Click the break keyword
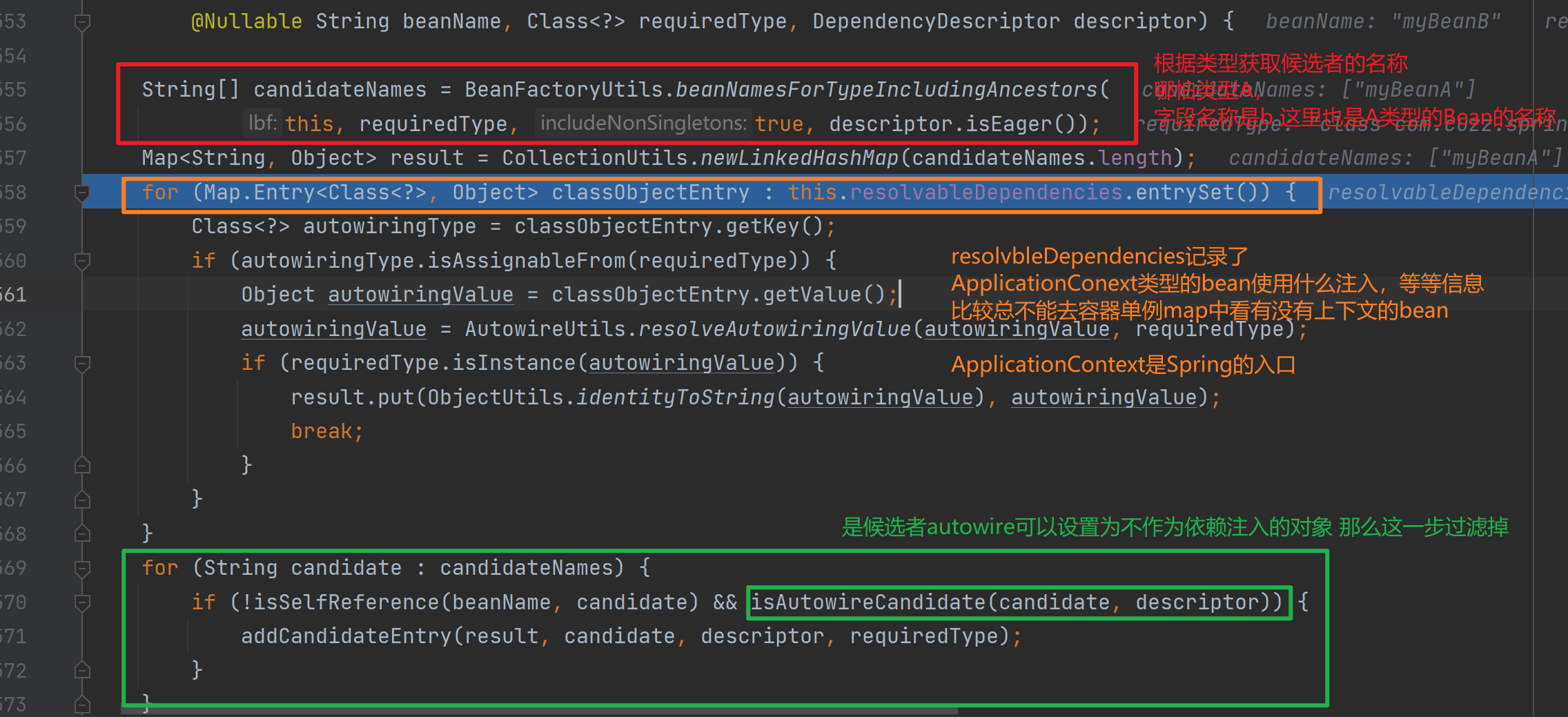Viewport: 1568px width, 717px height. click(321, 431)
